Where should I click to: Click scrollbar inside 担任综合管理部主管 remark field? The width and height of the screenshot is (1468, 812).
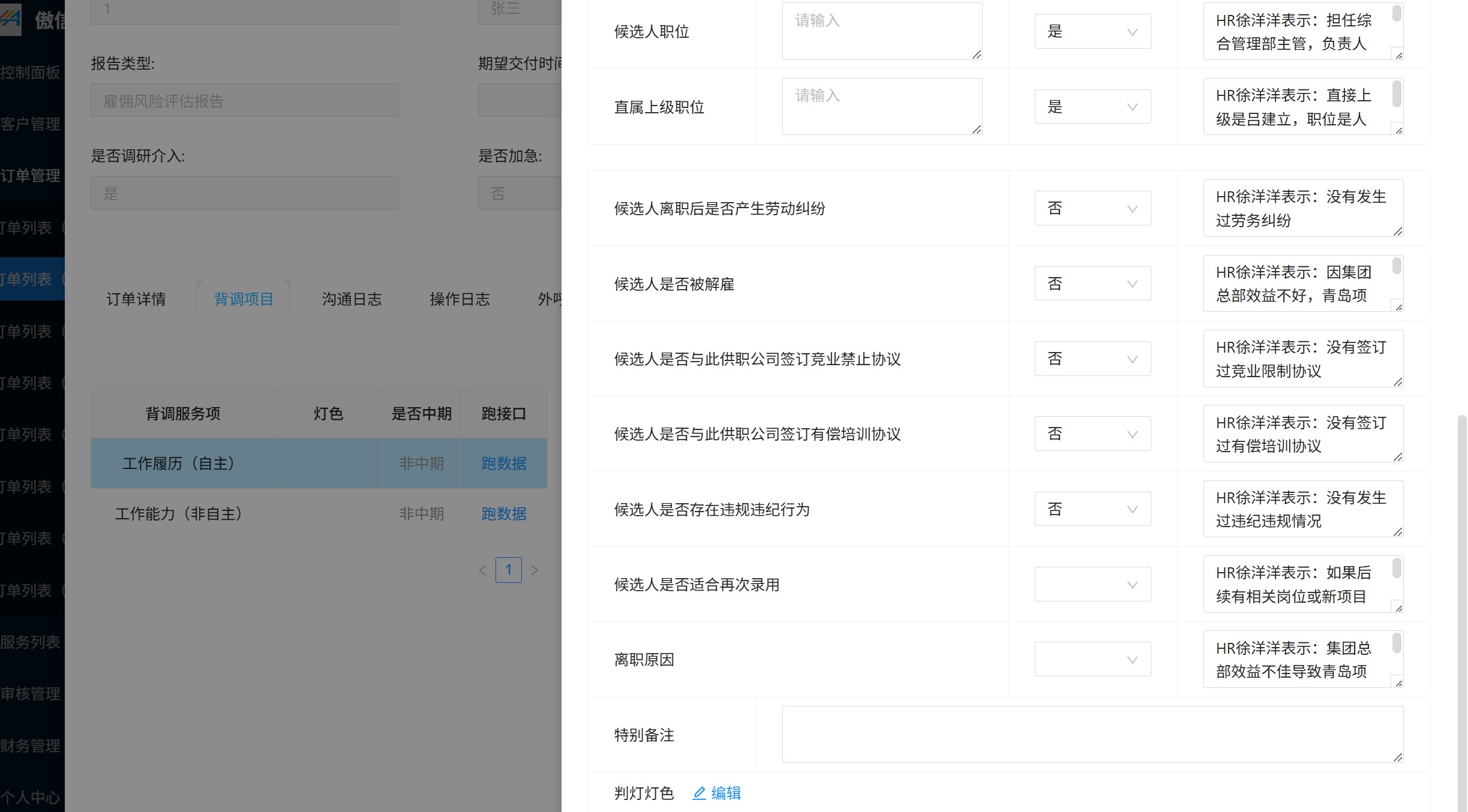(1397, 13)
